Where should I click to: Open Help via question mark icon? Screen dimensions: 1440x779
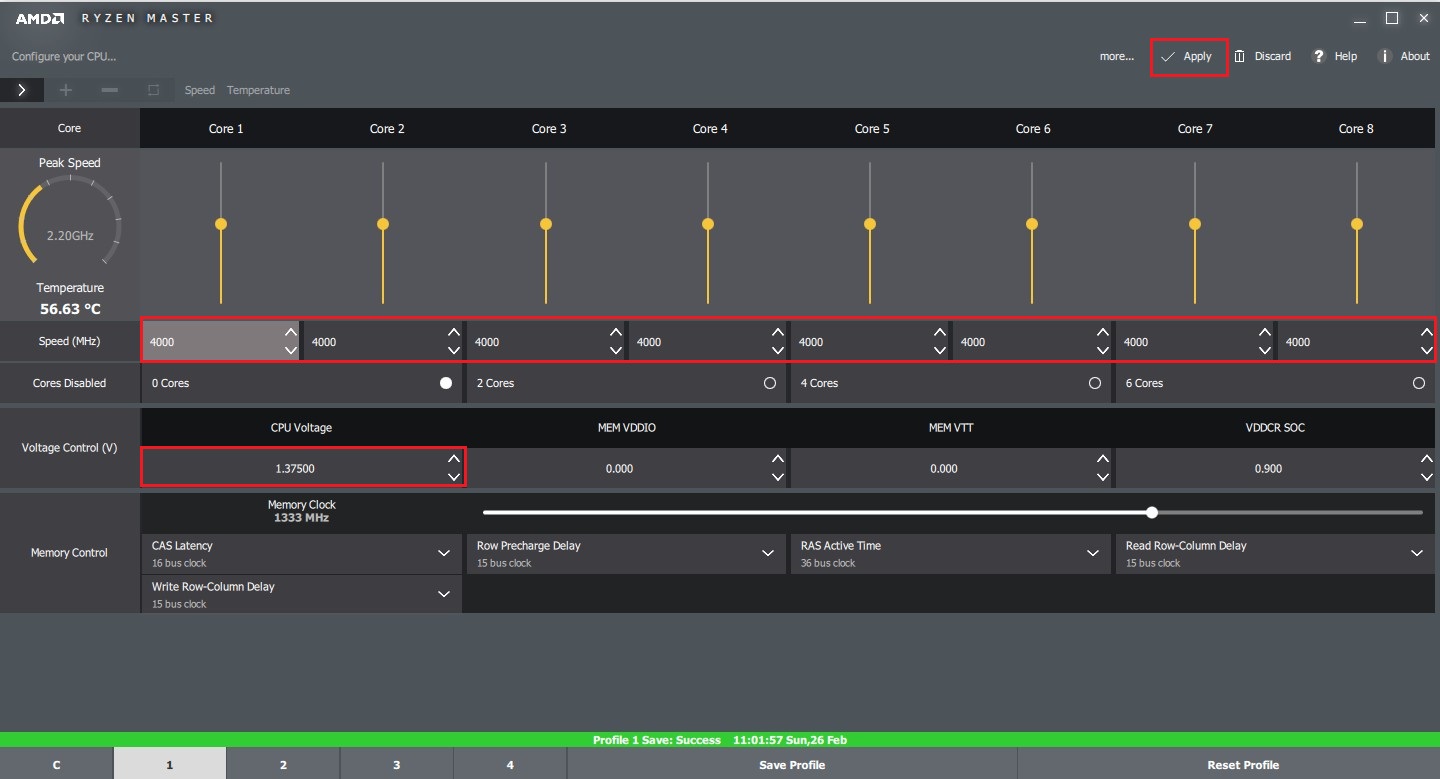pos(1319,57)
